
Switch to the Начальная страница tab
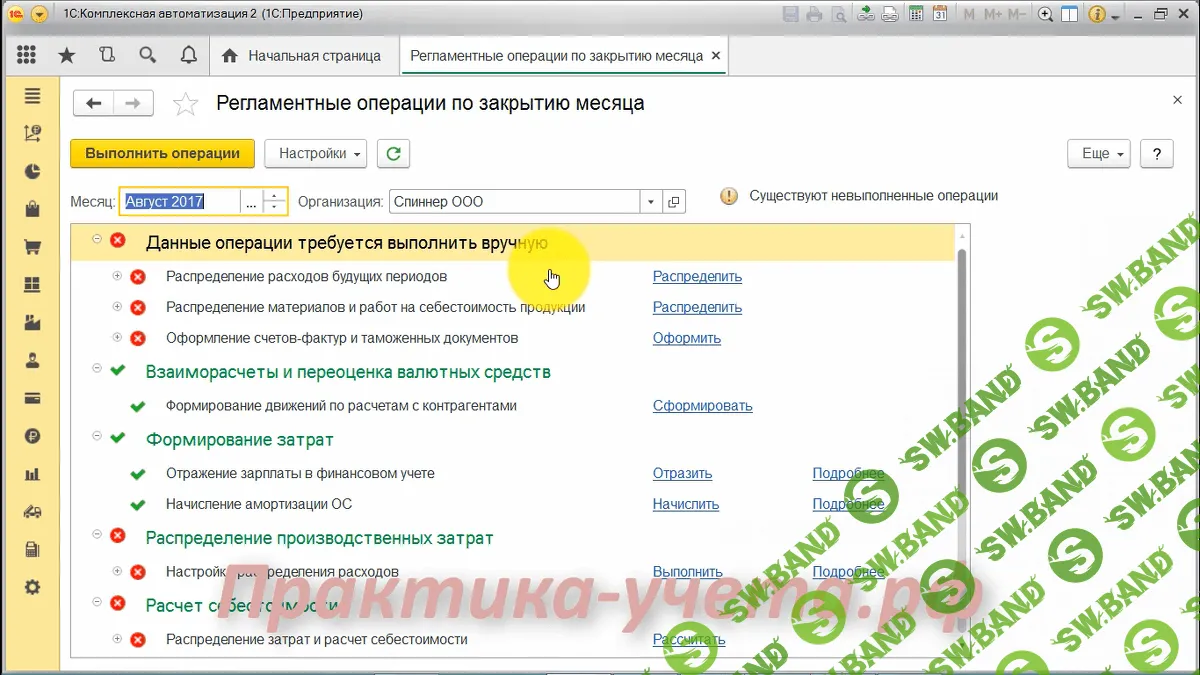tap(310, 56)
